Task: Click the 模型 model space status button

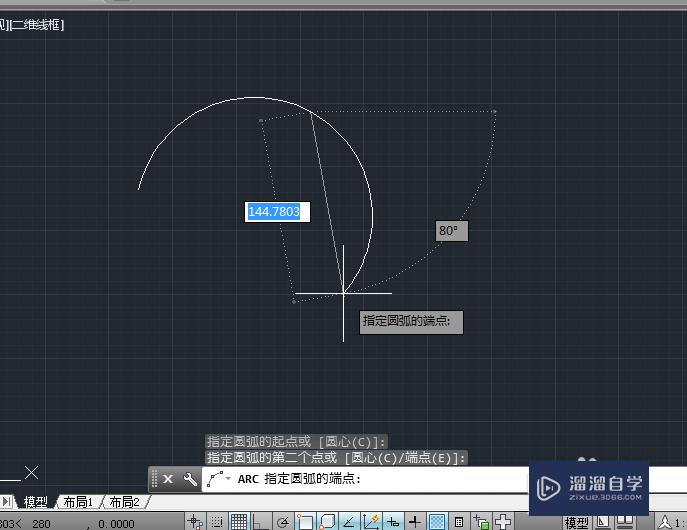Action: coord(576,523)
